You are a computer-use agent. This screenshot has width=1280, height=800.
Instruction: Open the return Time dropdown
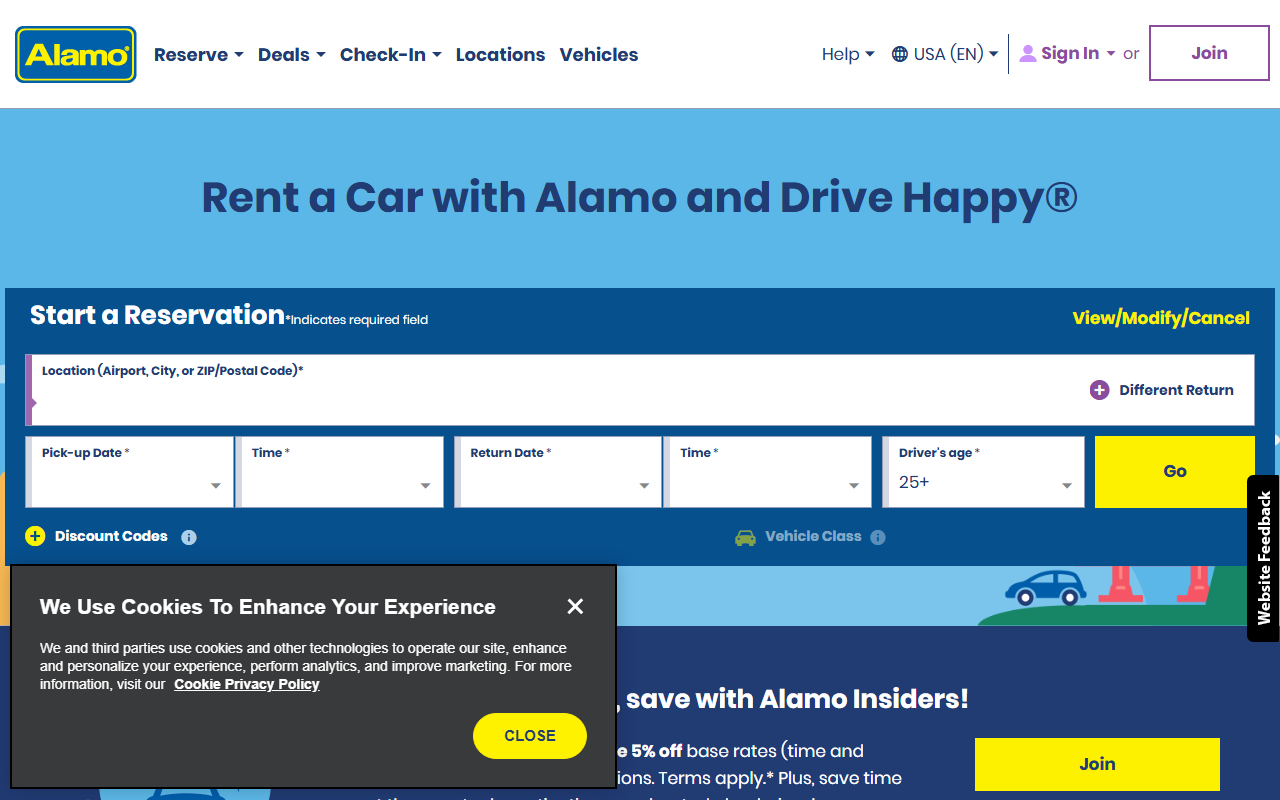point(768,472)
